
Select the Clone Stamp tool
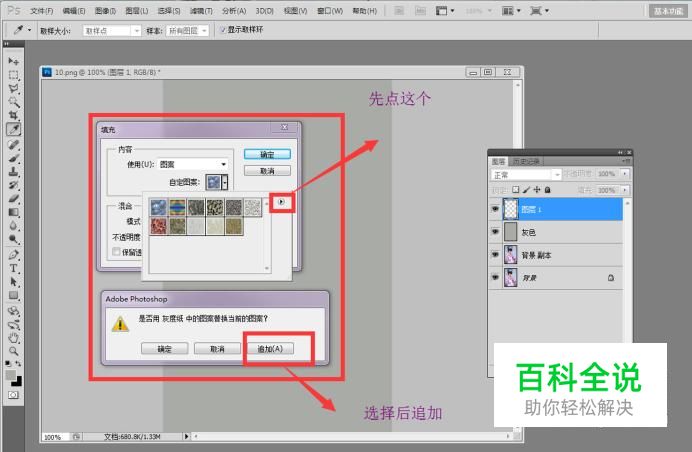coord(14,171)
